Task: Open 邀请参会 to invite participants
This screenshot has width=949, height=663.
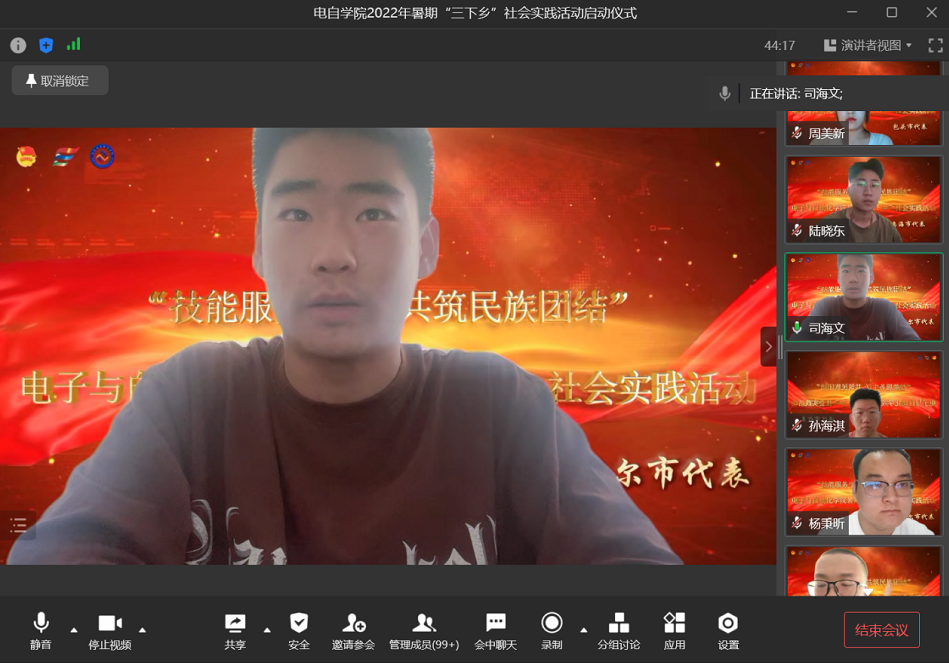Action: 353,631
